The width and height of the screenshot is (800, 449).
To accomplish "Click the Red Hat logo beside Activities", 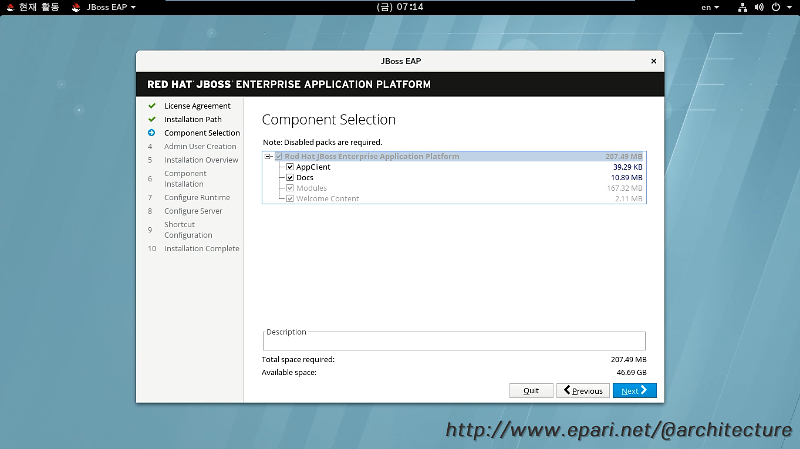I will pyautogui.click(x=10, y=7).
